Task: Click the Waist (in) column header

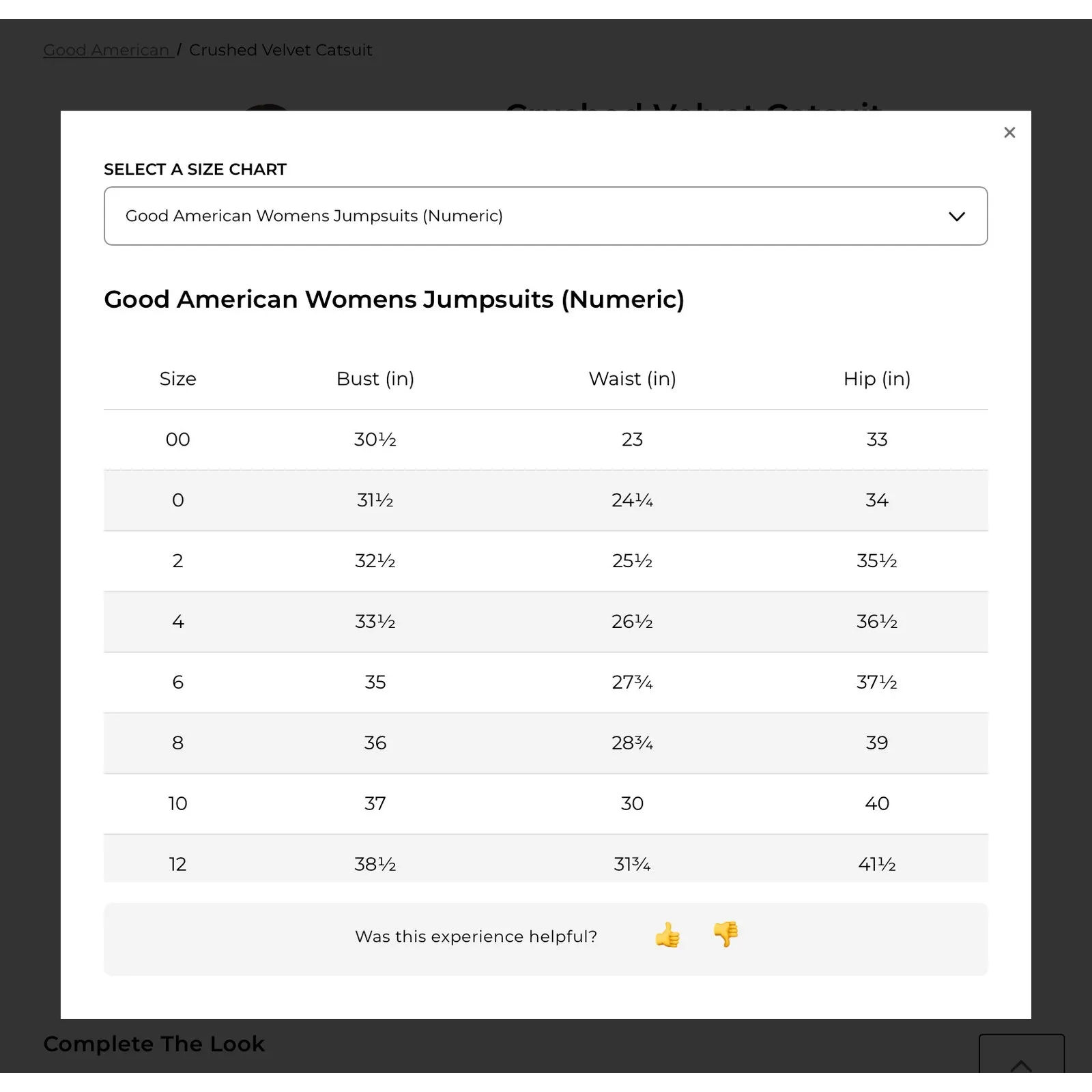Action: tap(632, 379)
